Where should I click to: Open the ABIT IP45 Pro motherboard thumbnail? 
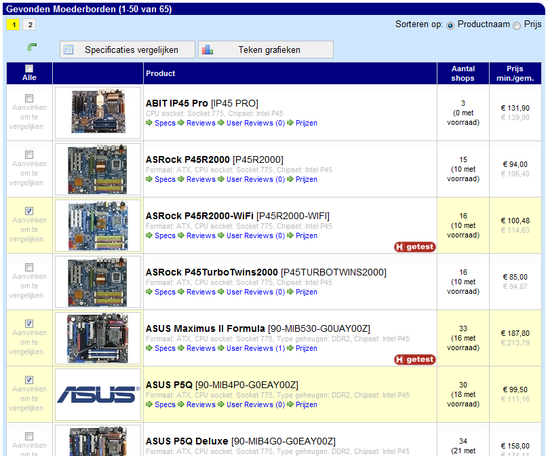pyautogui.click(x=98, y=112)
